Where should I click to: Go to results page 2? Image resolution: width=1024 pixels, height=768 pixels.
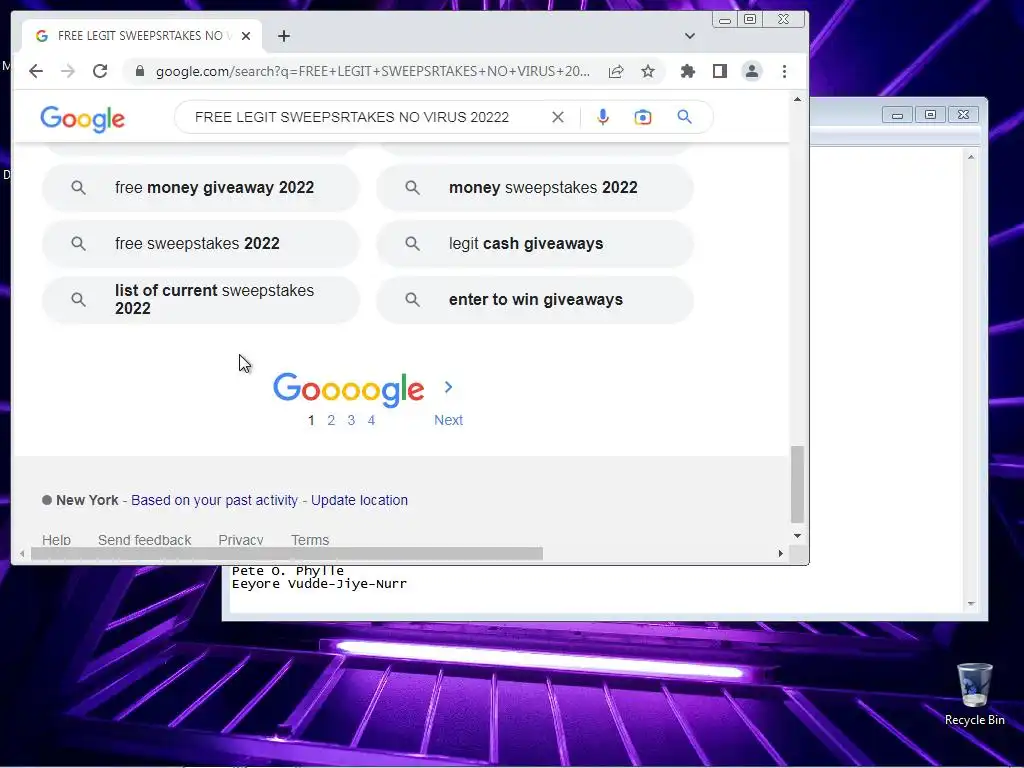coord(331,420)
